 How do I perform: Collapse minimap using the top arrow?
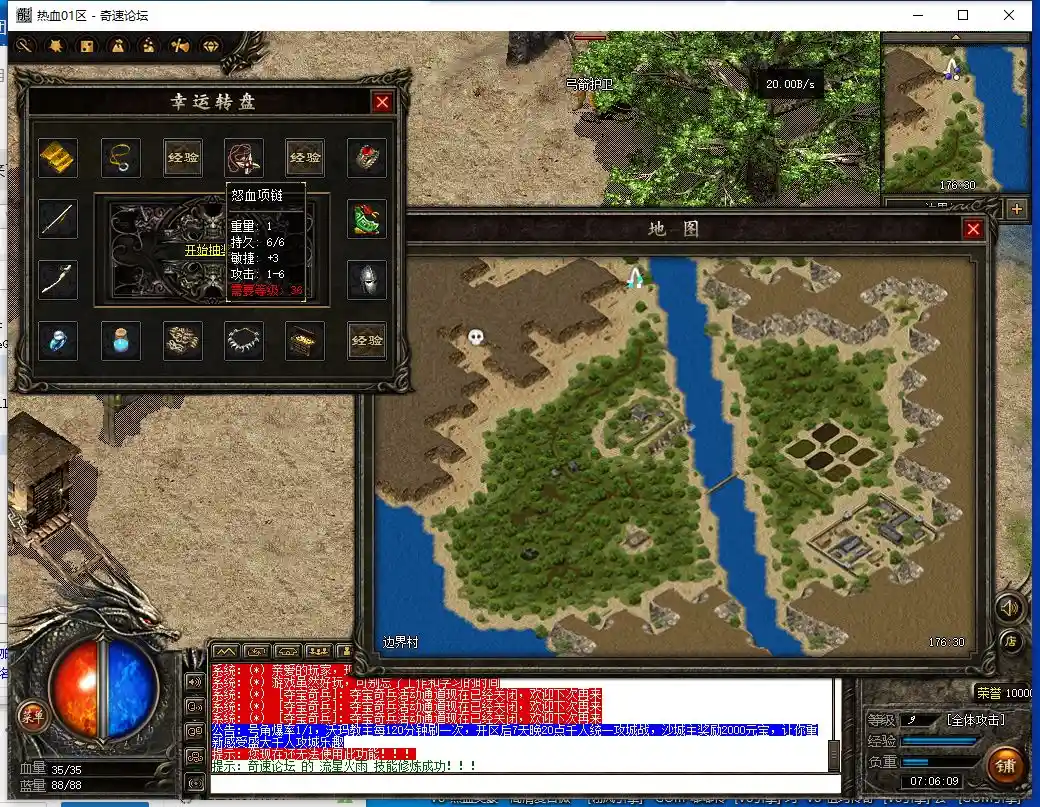point(956,38)
